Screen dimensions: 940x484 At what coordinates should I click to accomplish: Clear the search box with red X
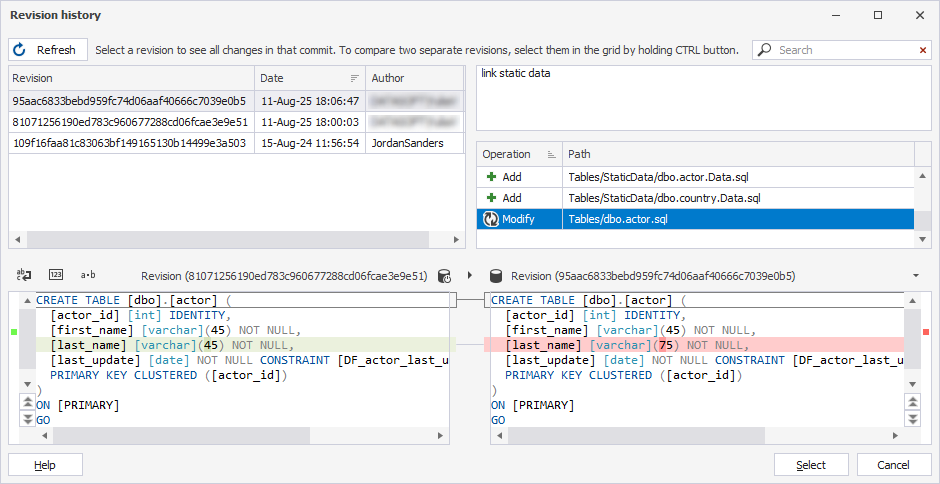click(x=922, y=50)
